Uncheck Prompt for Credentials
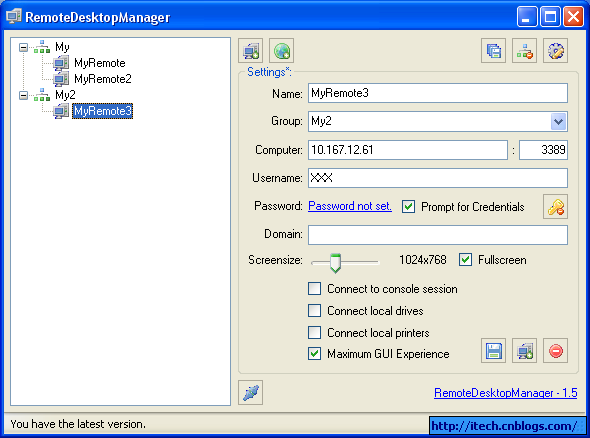 pyautogui.click(x=408, y=207)
